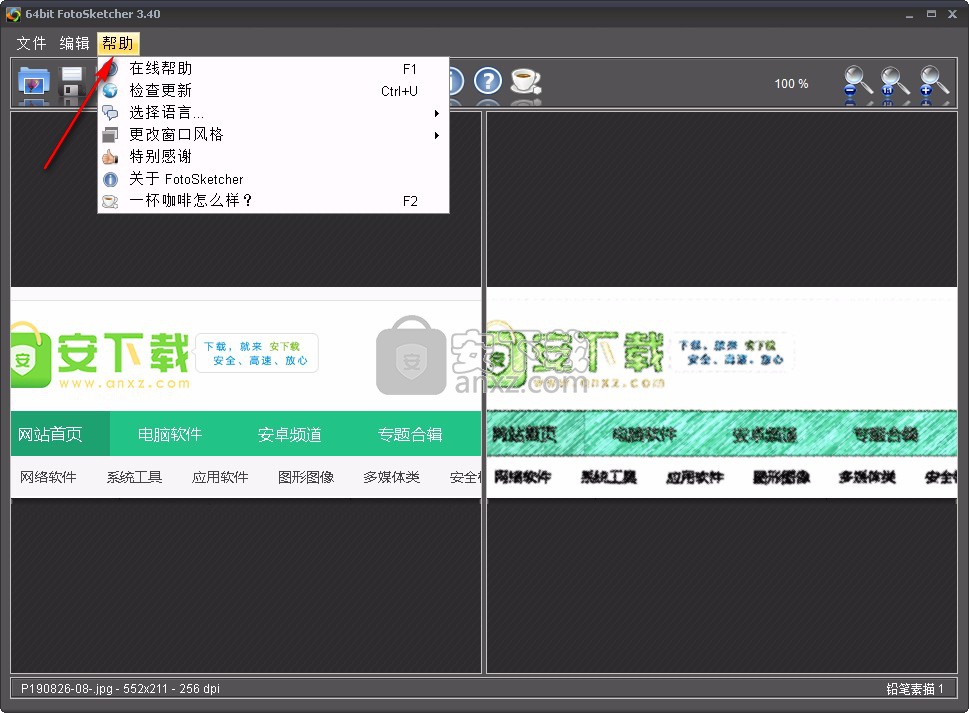The image size is (969, 713).
Task: Choose 在线帮助 from the help menu
Action: tap(273, 69)
